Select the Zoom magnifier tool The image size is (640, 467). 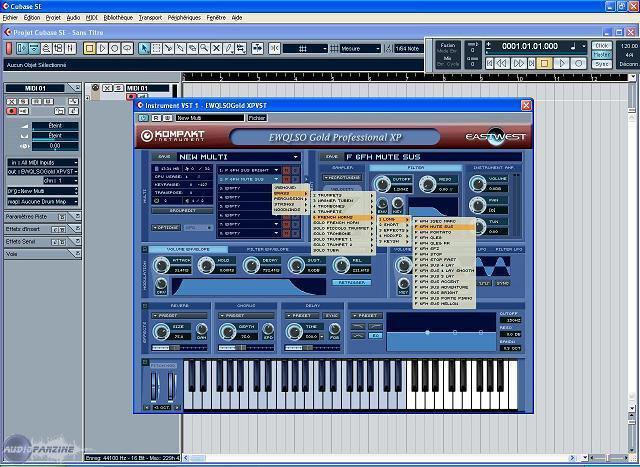point(204,49)
